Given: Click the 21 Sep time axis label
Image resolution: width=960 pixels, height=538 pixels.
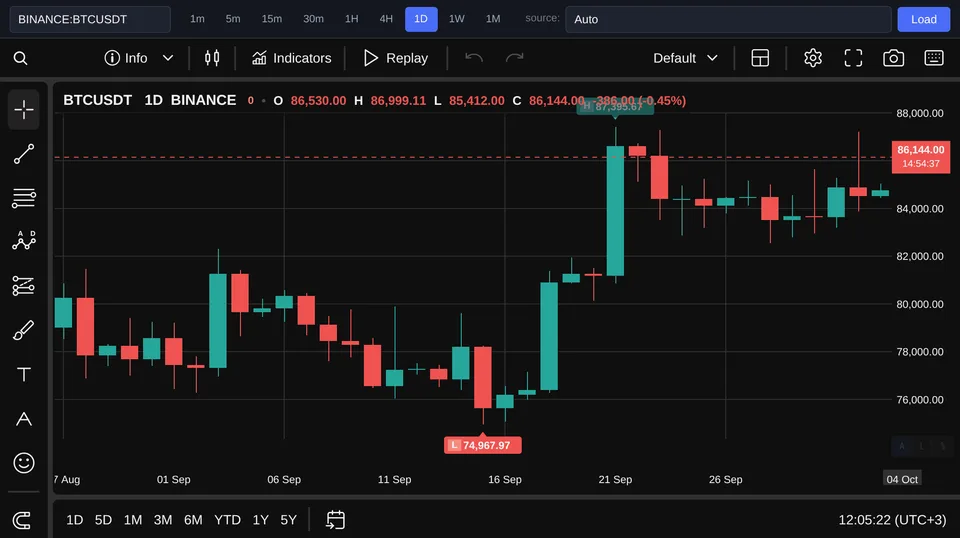Looking at the screenshot, I should [x=615, y=479].
